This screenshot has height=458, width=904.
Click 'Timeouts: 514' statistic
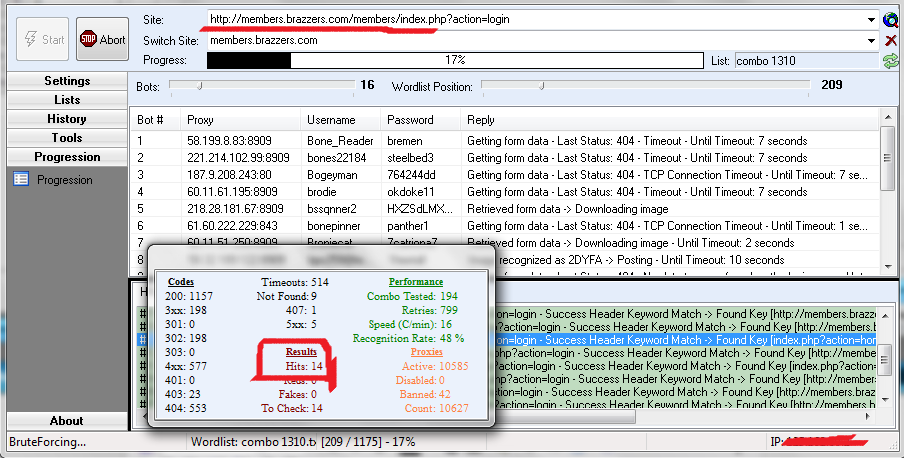[295, 282]
